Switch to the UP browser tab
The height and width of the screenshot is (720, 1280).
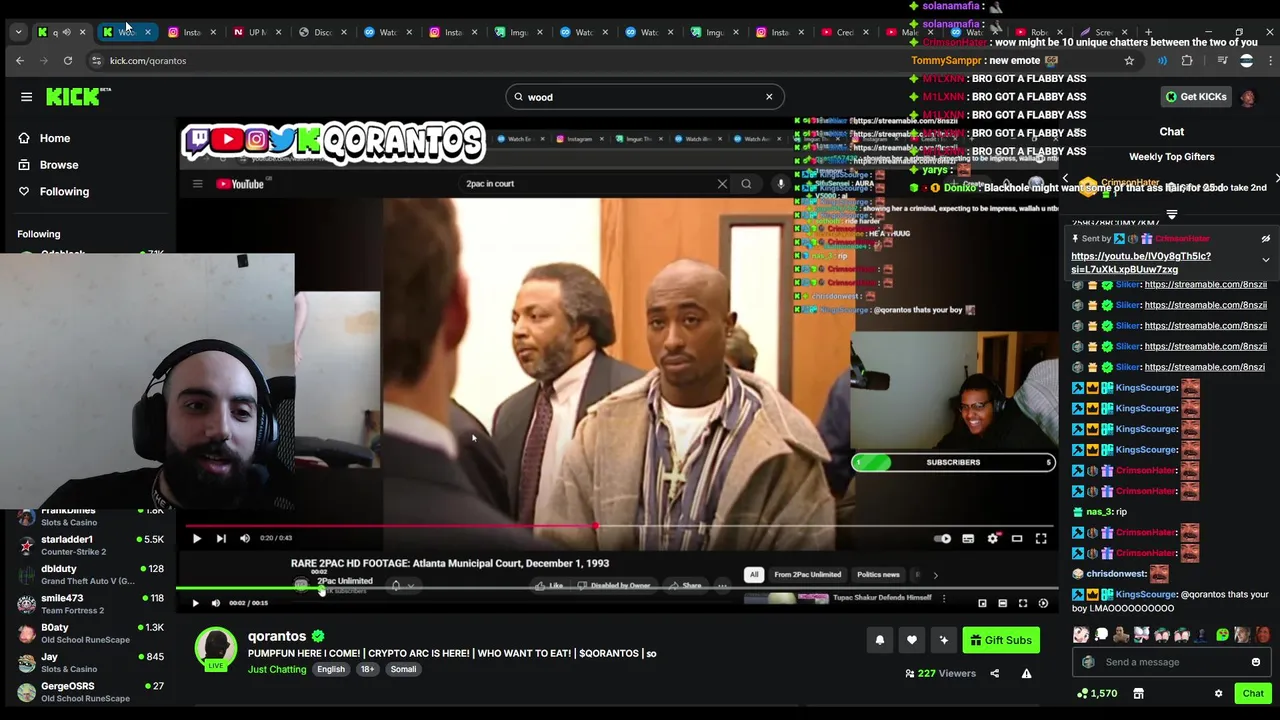tap(257, 32)
